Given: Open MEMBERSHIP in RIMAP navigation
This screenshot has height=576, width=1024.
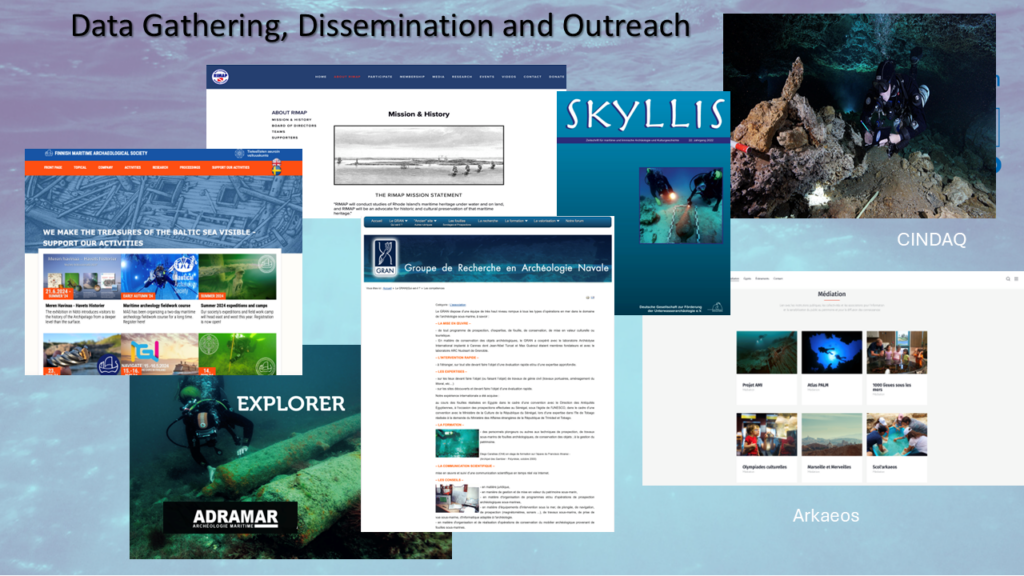Looking at the screenshot, I should [412, 77].
